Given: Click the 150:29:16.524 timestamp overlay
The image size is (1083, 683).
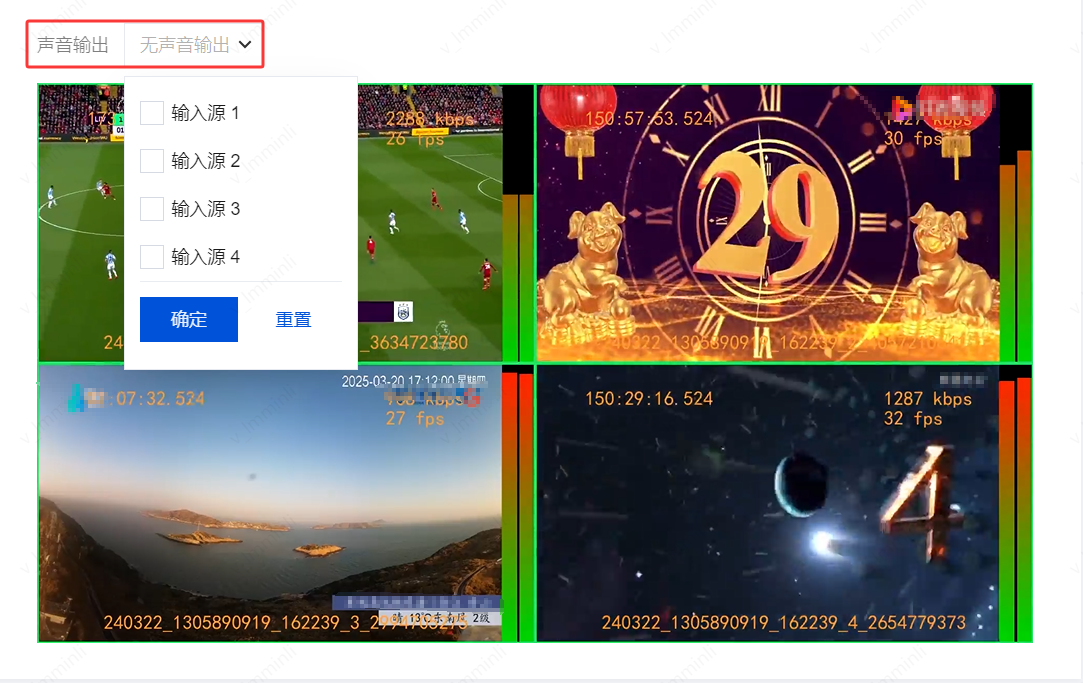Looking at the screenshot, I should [649, 398].
